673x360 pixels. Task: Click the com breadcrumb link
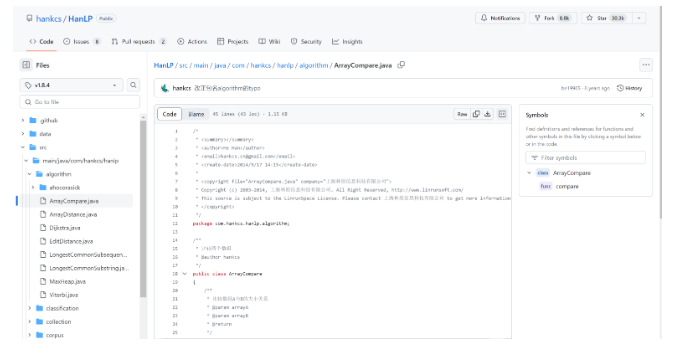[x=238, y=65]
